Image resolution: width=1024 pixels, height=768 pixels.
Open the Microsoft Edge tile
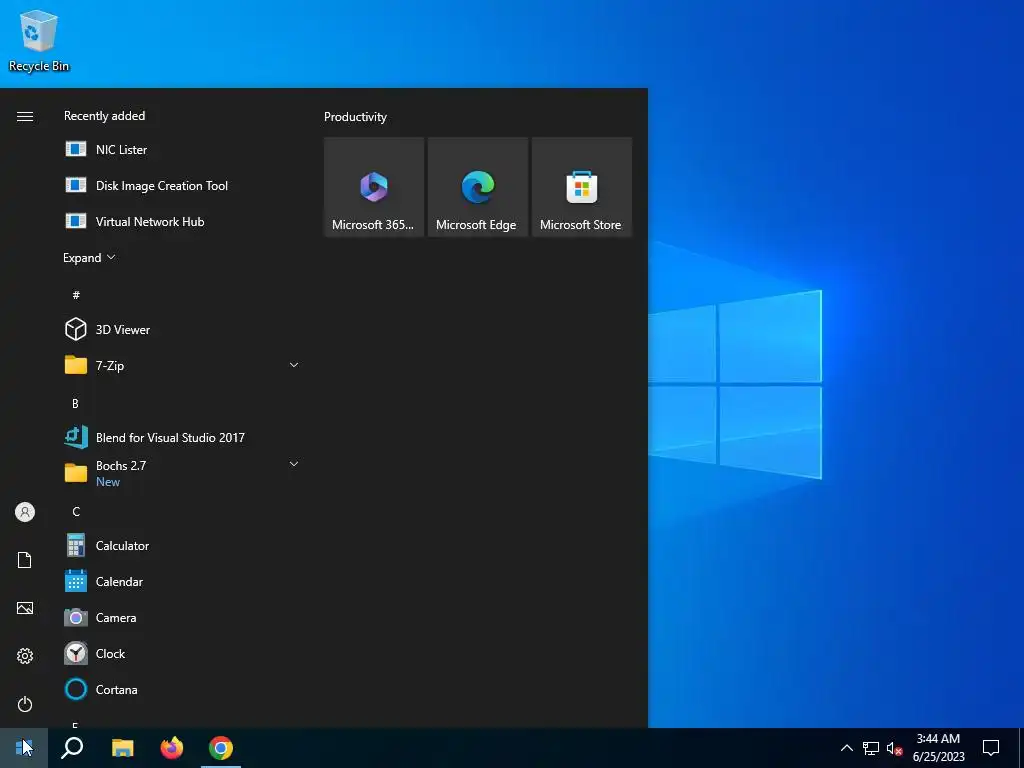(477, 187)
